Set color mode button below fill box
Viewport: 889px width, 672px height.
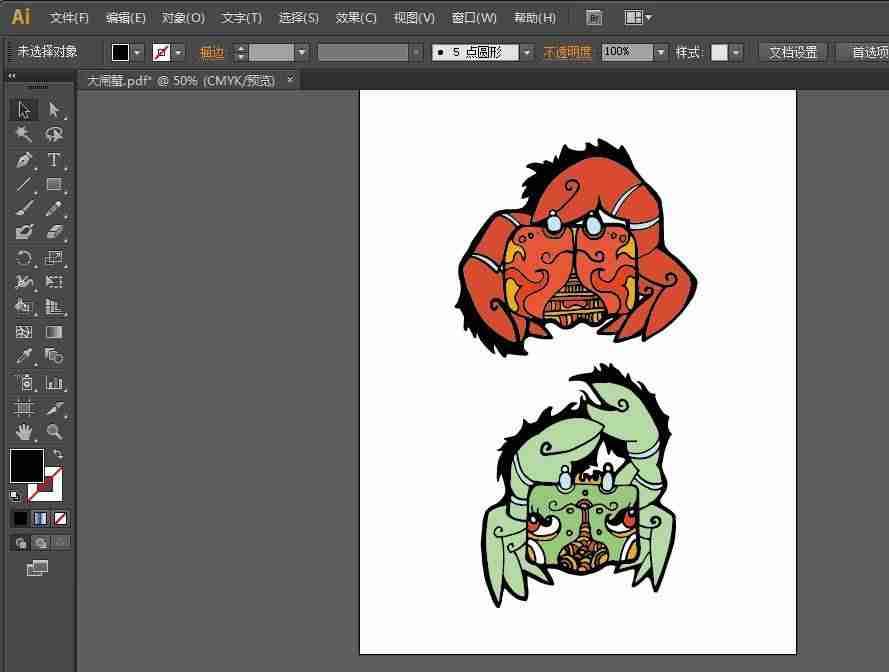click(20, 518)
